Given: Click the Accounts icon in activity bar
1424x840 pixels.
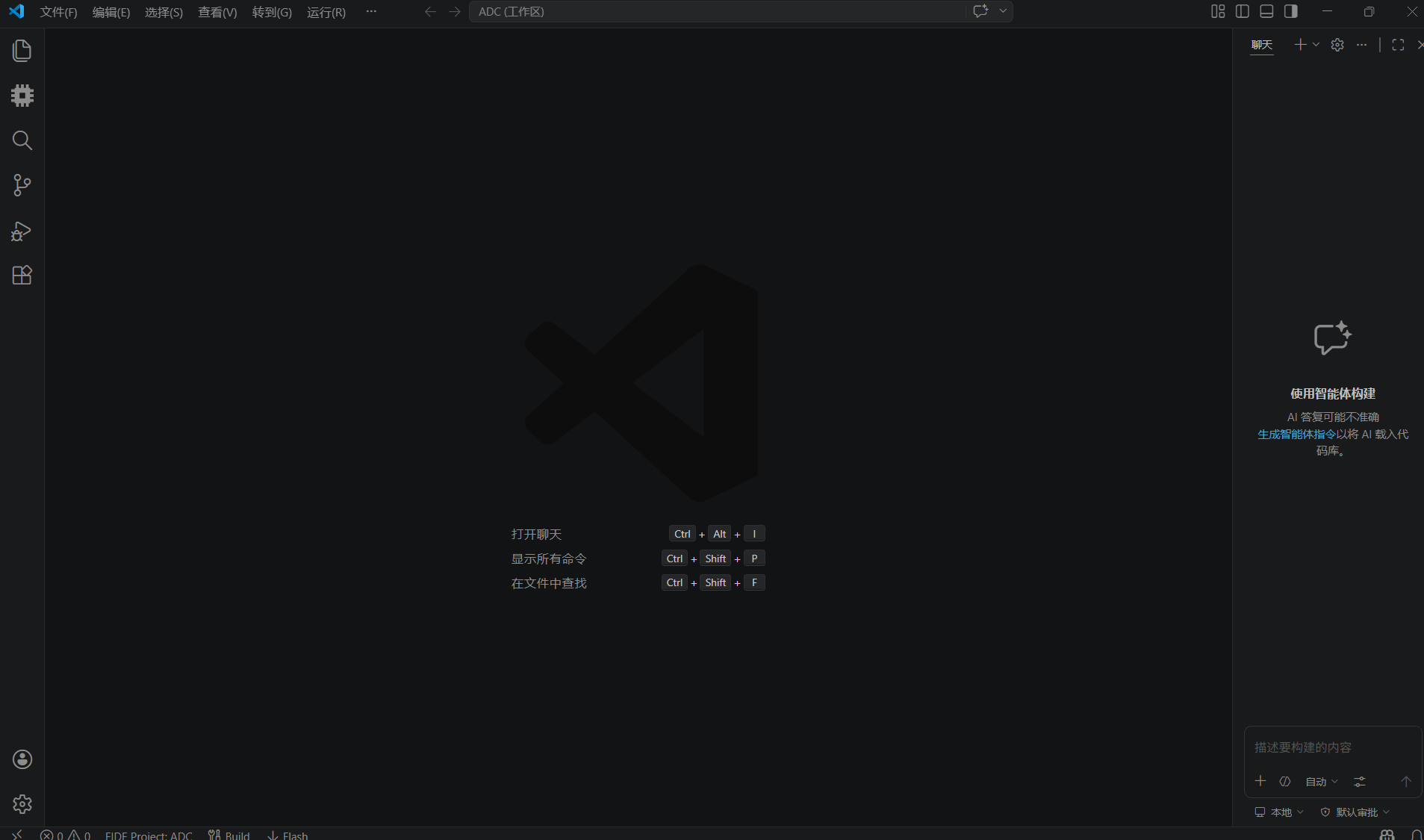Looking at the screenshot, I should pos(22,759).
